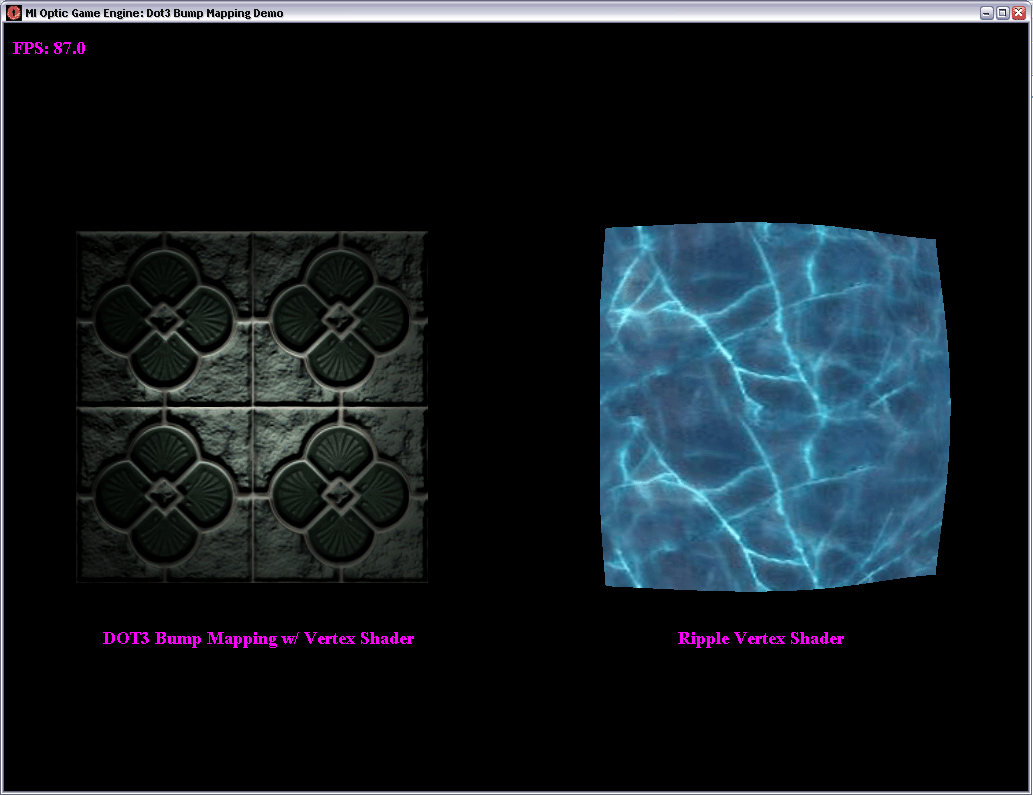Click the center seam where four stone tiles meet
Viewport: 1033px width, 795px height.
point(252,406)
